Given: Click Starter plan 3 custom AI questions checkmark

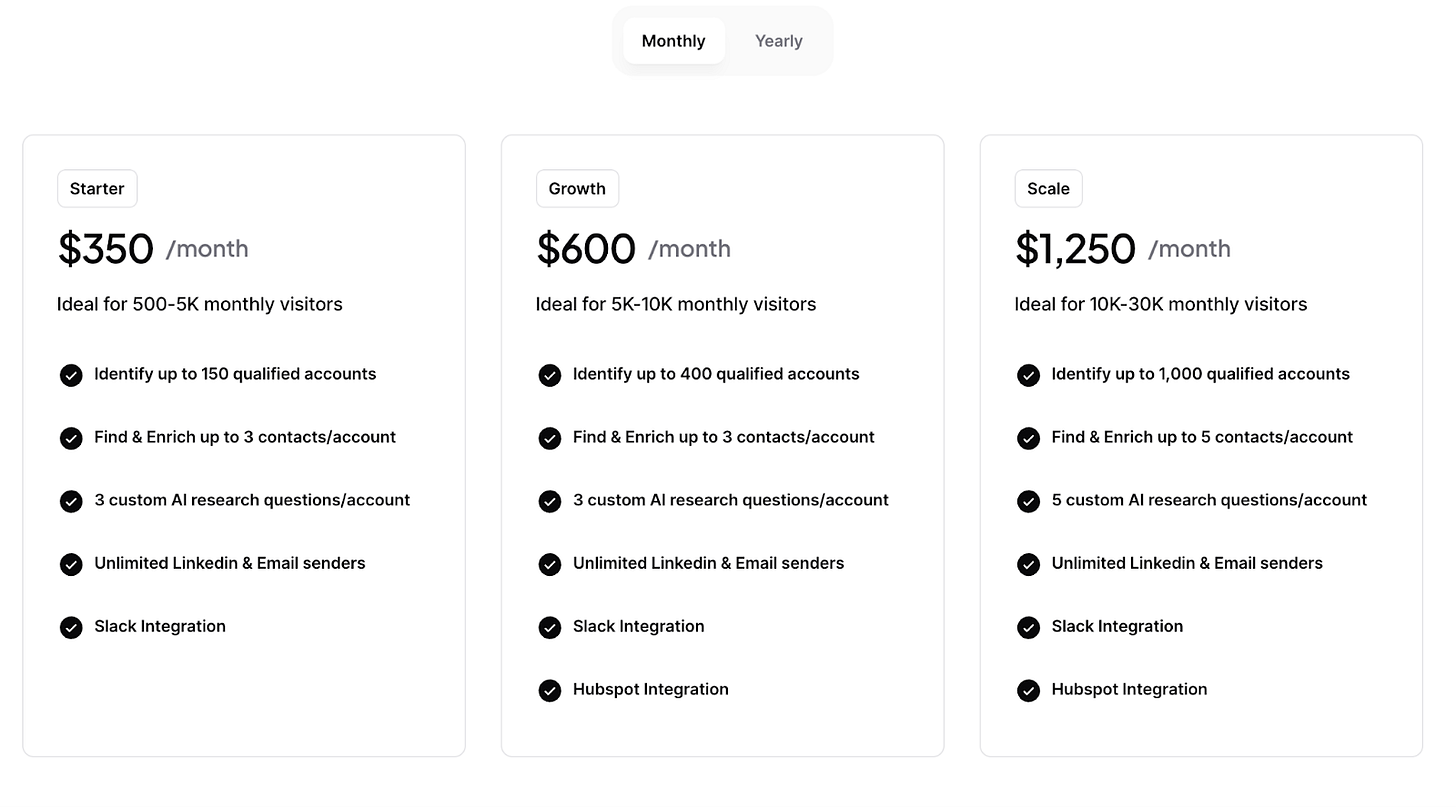Looking at the screenshot, I should click(x=71, y=501).
